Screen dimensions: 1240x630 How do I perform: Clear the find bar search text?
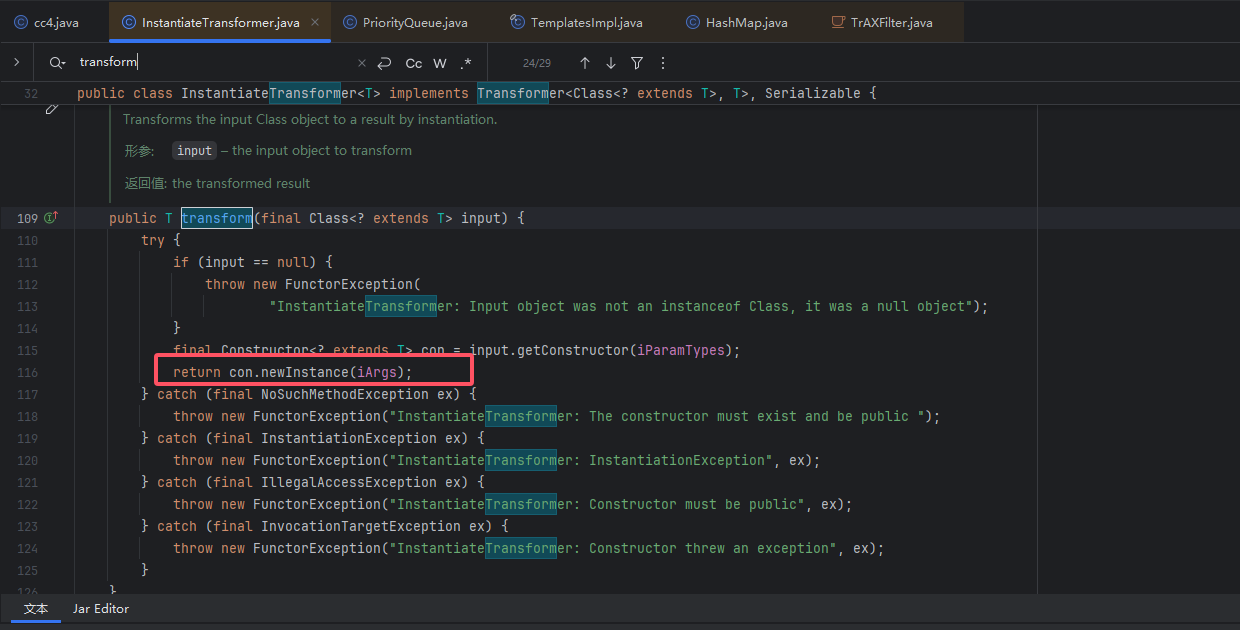click(x=362, y=63)
